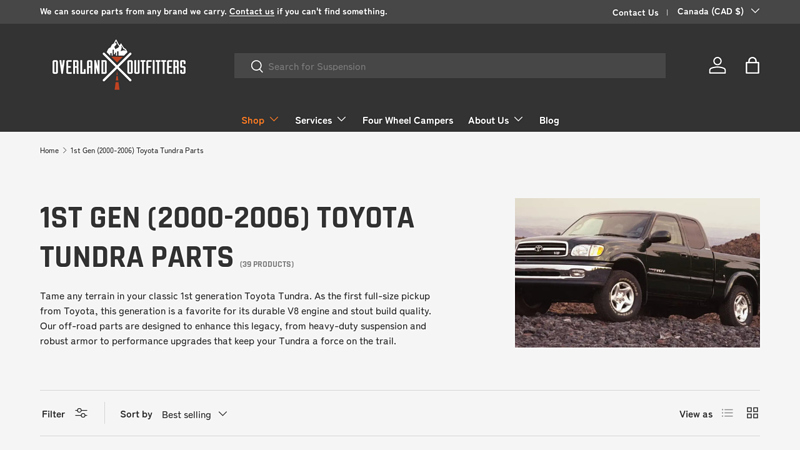The width and height of the screenshot is (800, 450).
Task: Click Contact Us in the top bar
Action: point(635,12)
